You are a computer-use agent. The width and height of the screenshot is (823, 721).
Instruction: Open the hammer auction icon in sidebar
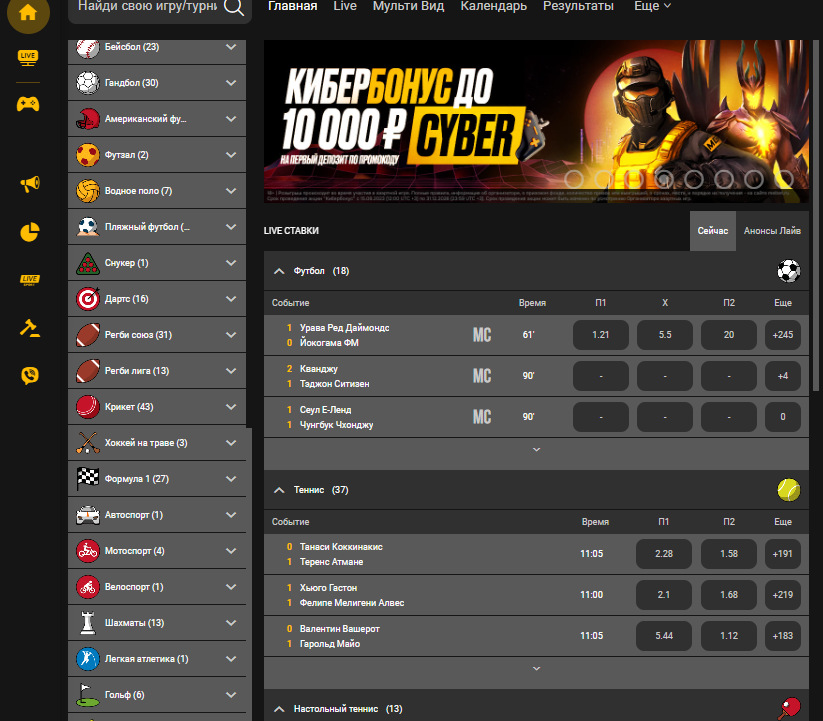pos(30,328)
